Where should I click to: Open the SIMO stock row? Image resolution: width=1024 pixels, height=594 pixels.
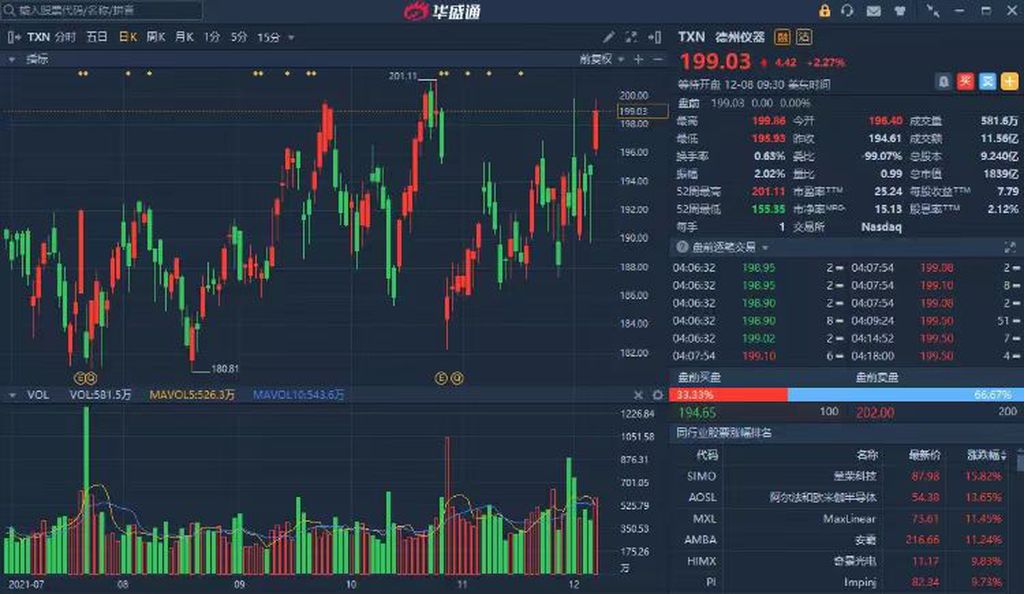point(843,476)
